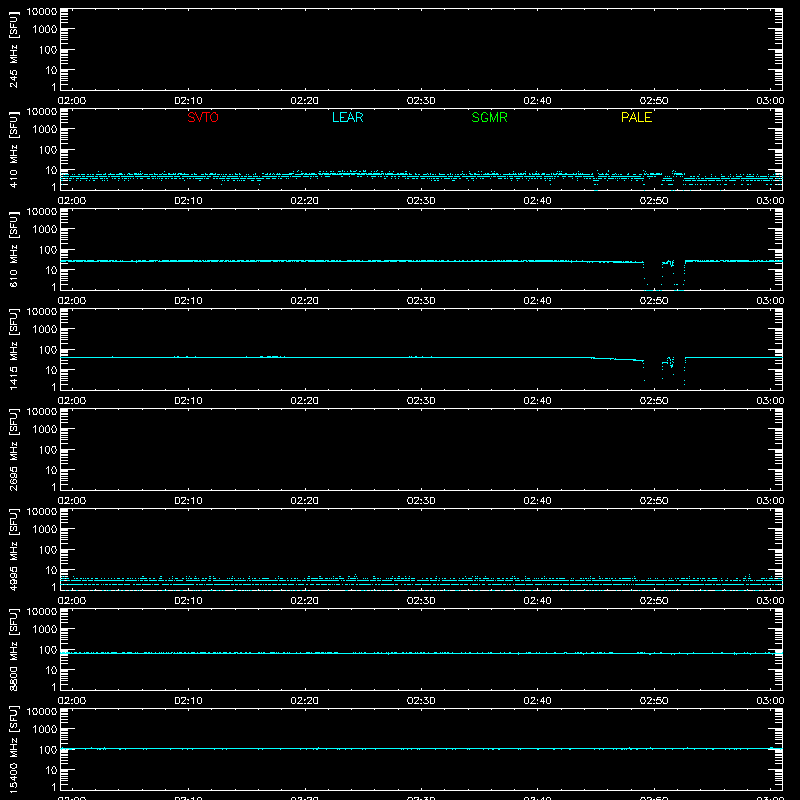This screenshot has height=800, width=800.
Task: Click the cyan LEAR station label
Action: click(347, 117)
